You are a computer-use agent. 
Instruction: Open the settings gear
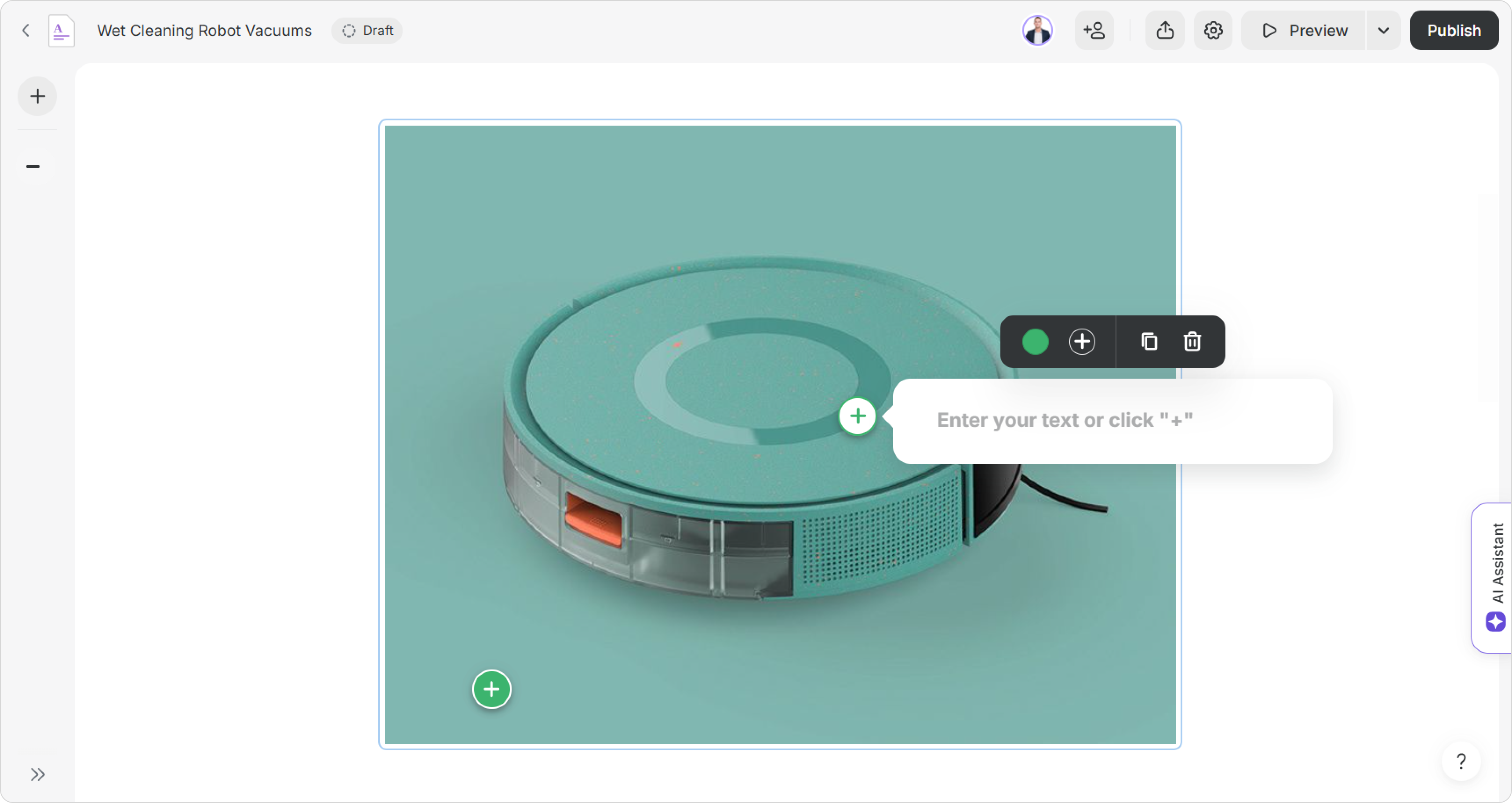1213,30
